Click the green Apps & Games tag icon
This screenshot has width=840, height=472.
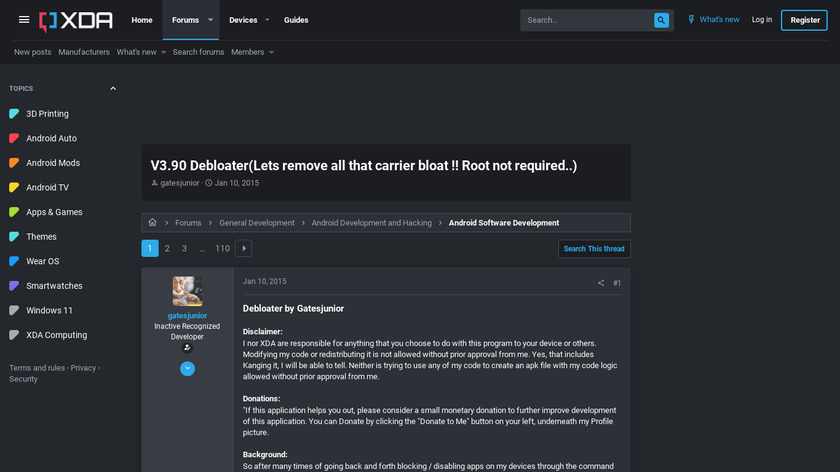click(x=14, y=212)
